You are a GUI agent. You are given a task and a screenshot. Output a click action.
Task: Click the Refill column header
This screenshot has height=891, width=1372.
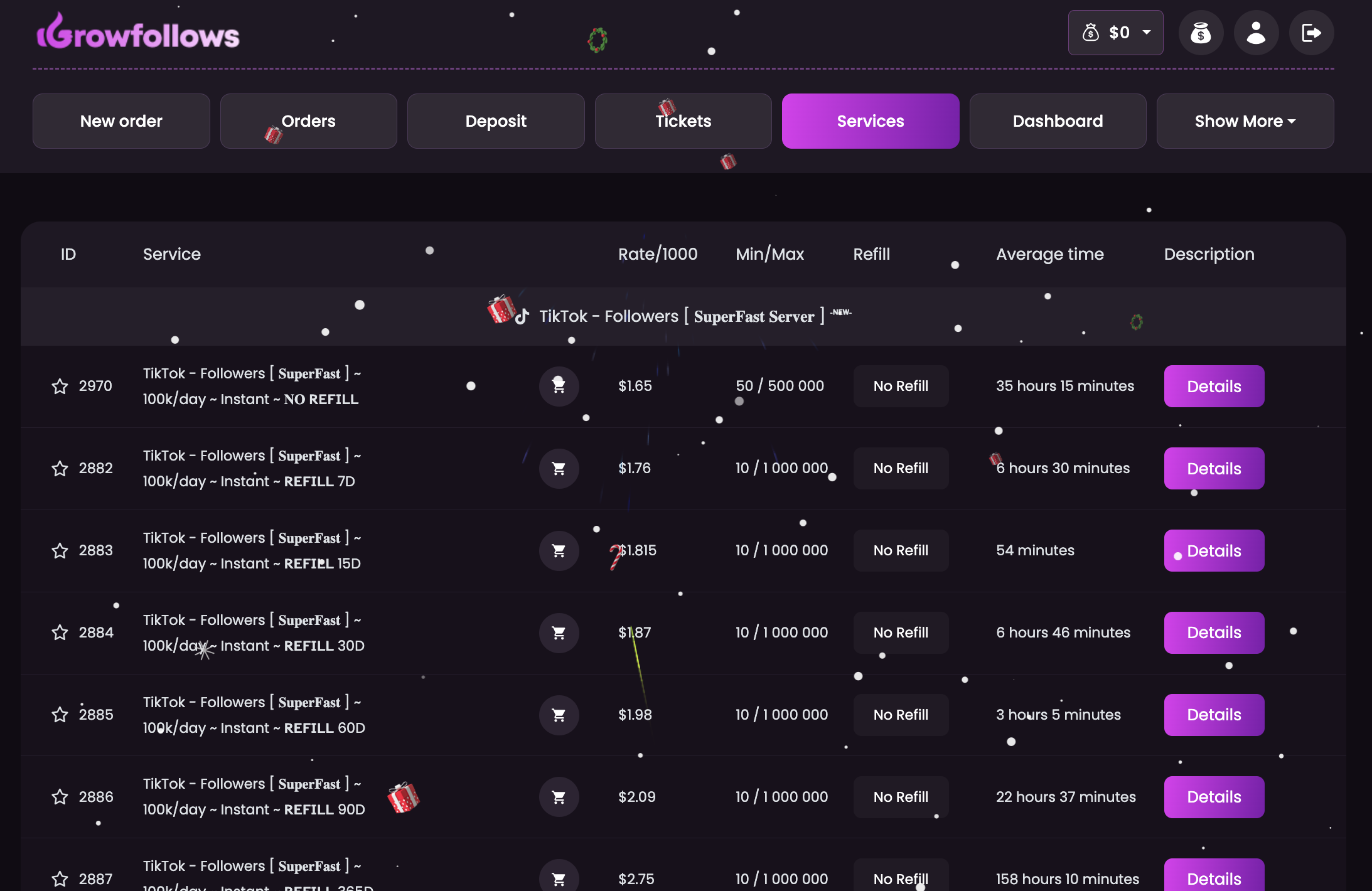point(871,254)
